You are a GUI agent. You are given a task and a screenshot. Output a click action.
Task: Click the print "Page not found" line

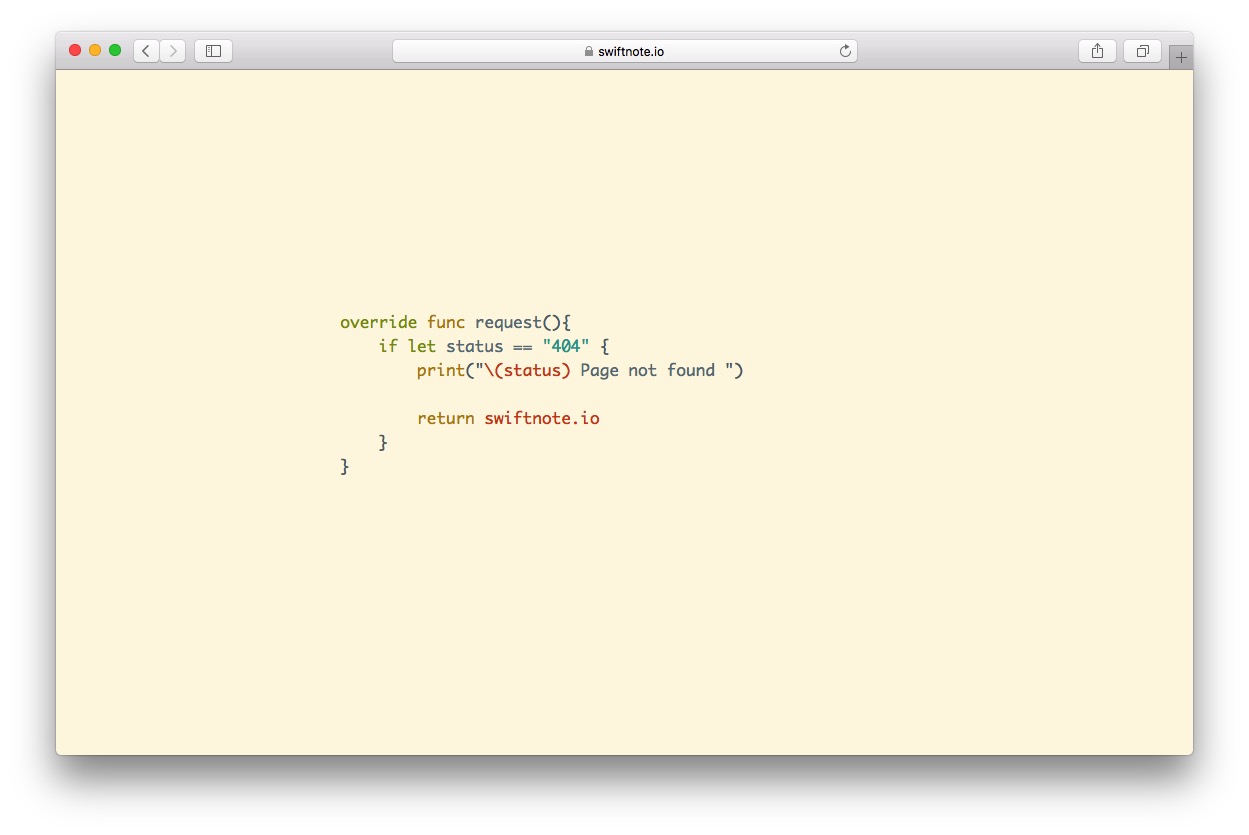(x=580, y=370)
